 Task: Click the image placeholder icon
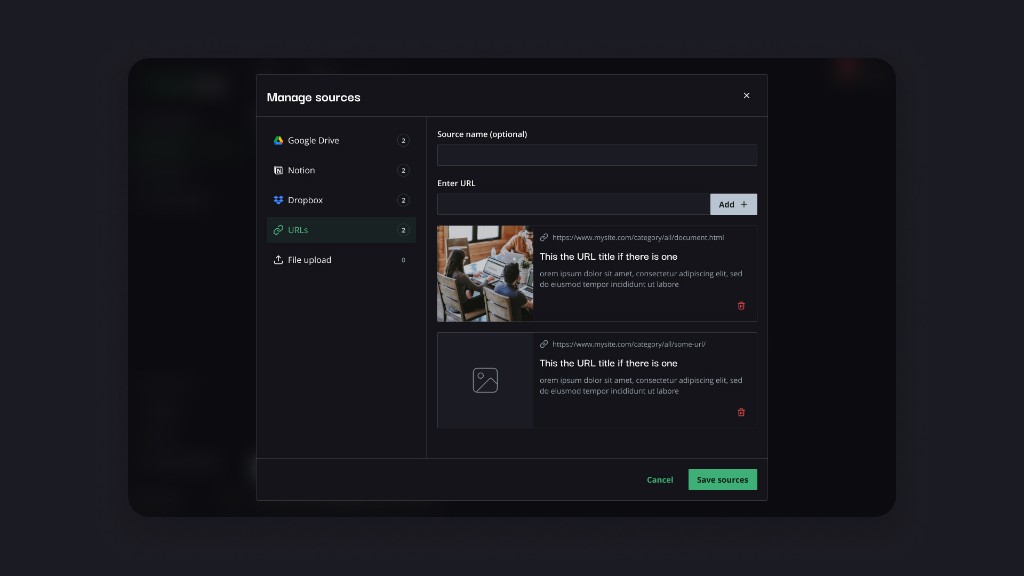(485, 380)
